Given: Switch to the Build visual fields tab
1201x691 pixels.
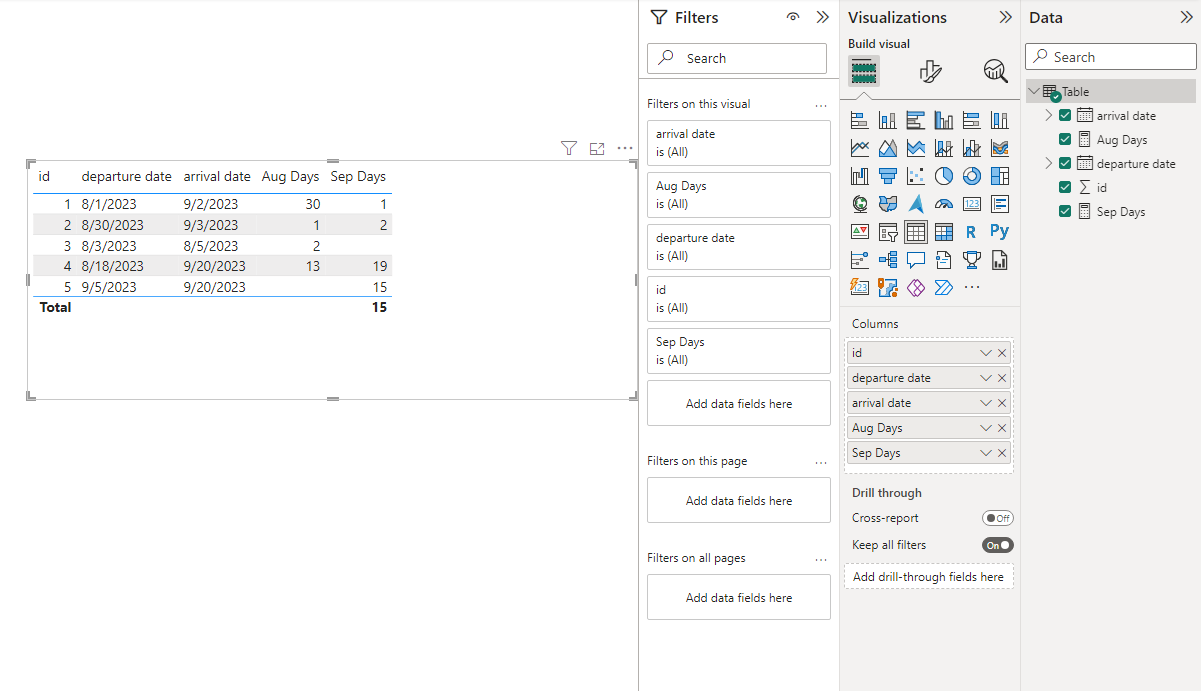Looking at the screenshot, I should tap(864, 71).
